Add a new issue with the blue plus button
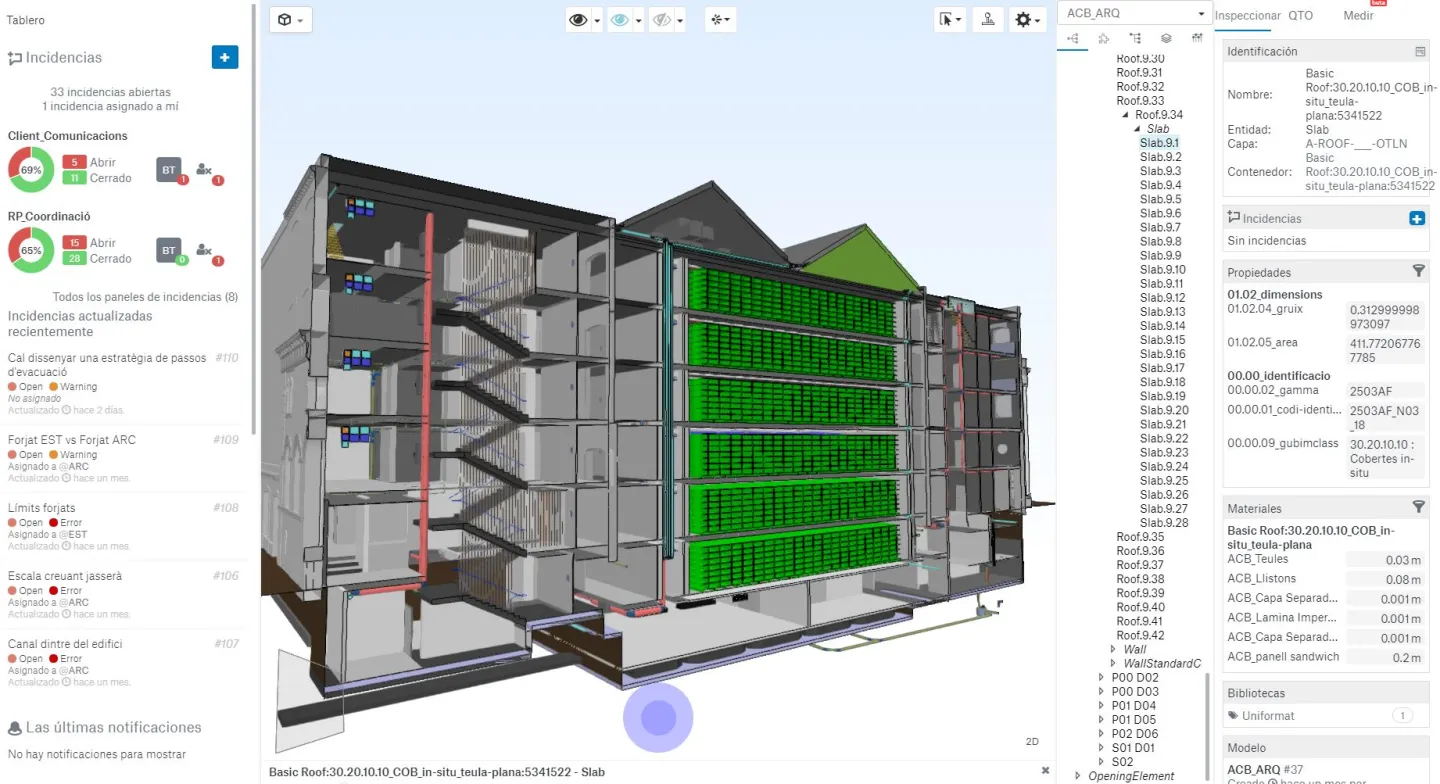The width and height of the screenshot is (1440, 784). (x=225, y=57)
